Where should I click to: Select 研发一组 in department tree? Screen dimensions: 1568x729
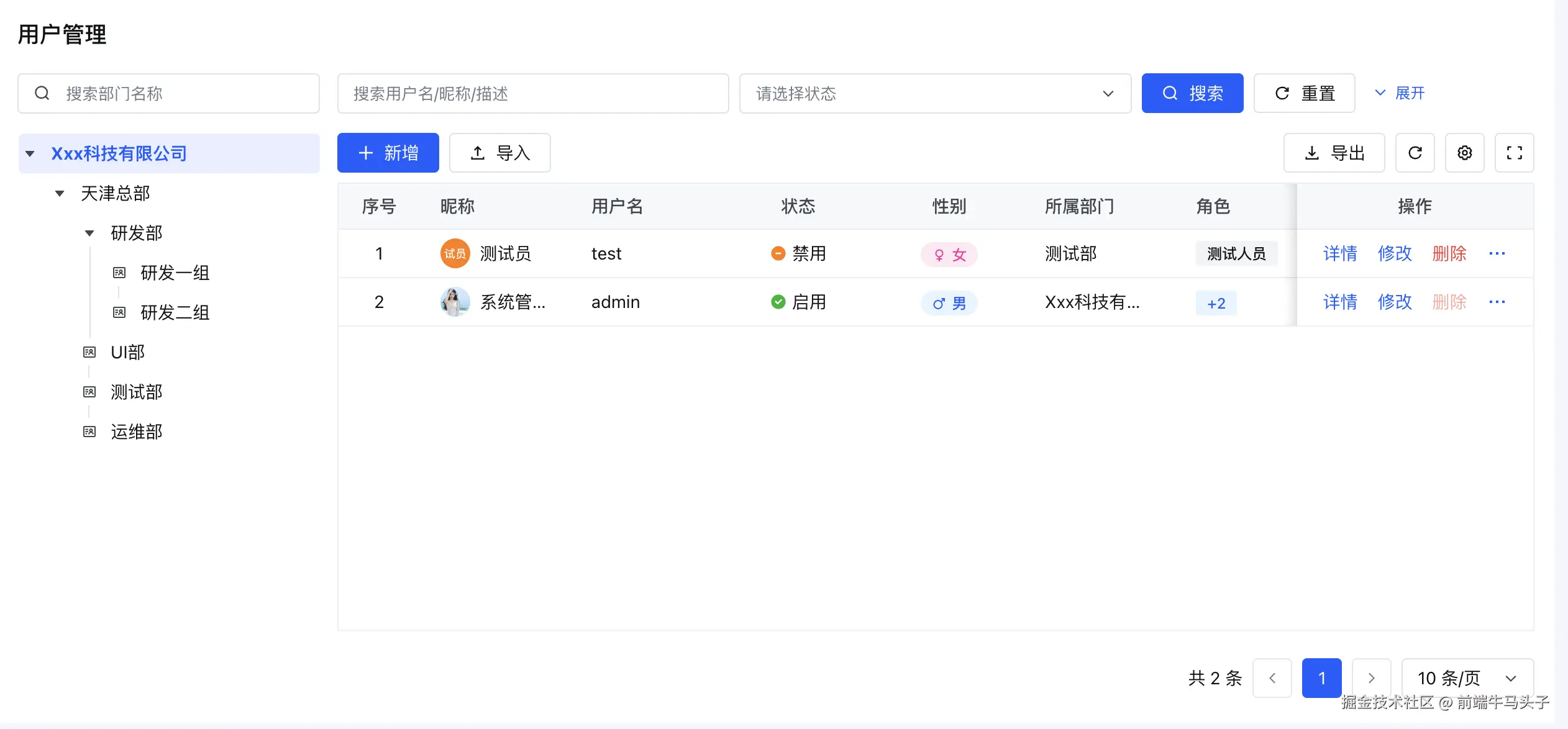175,273
